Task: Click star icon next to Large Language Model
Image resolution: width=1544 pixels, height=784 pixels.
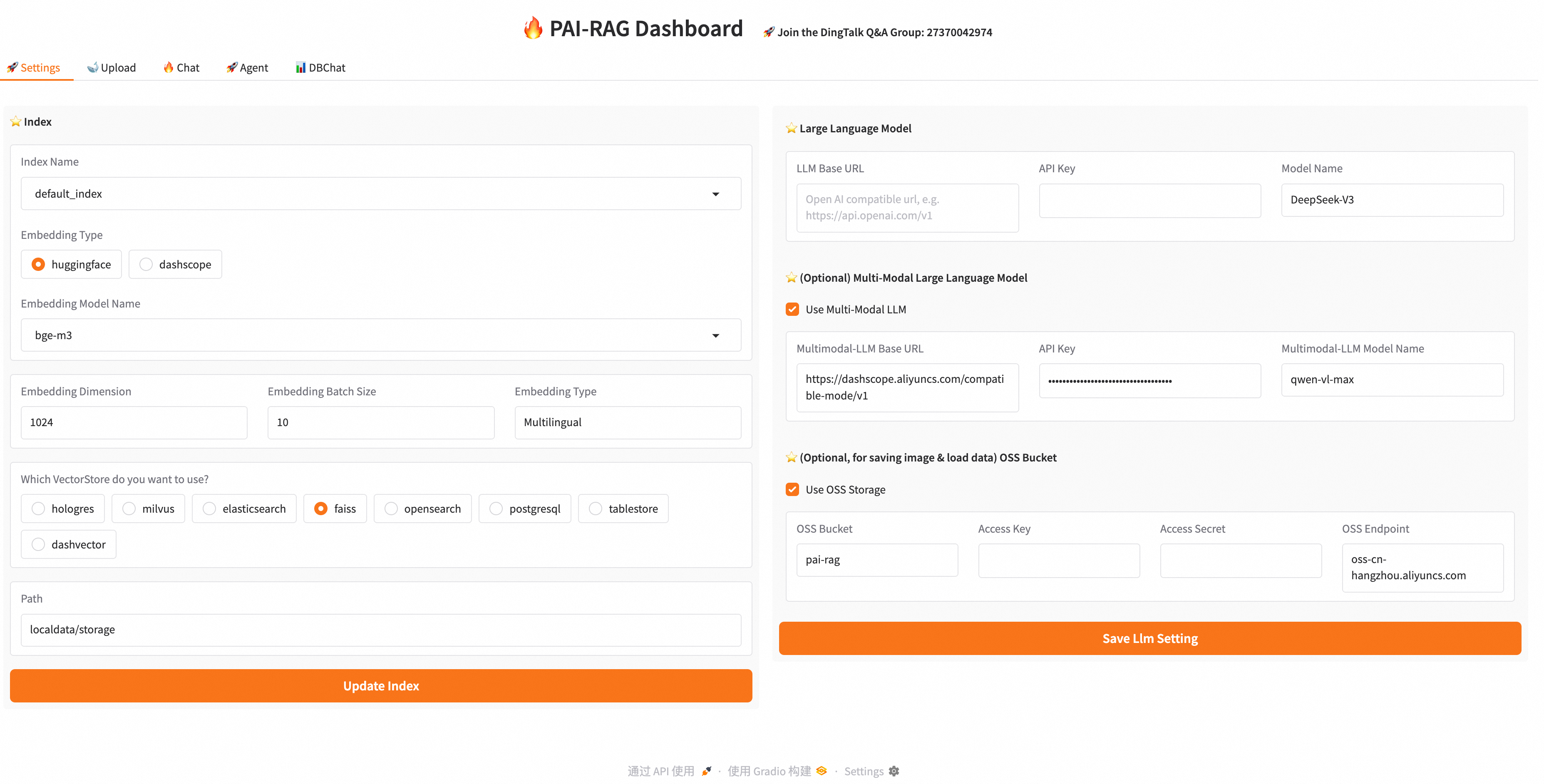Action: point(791,128)
